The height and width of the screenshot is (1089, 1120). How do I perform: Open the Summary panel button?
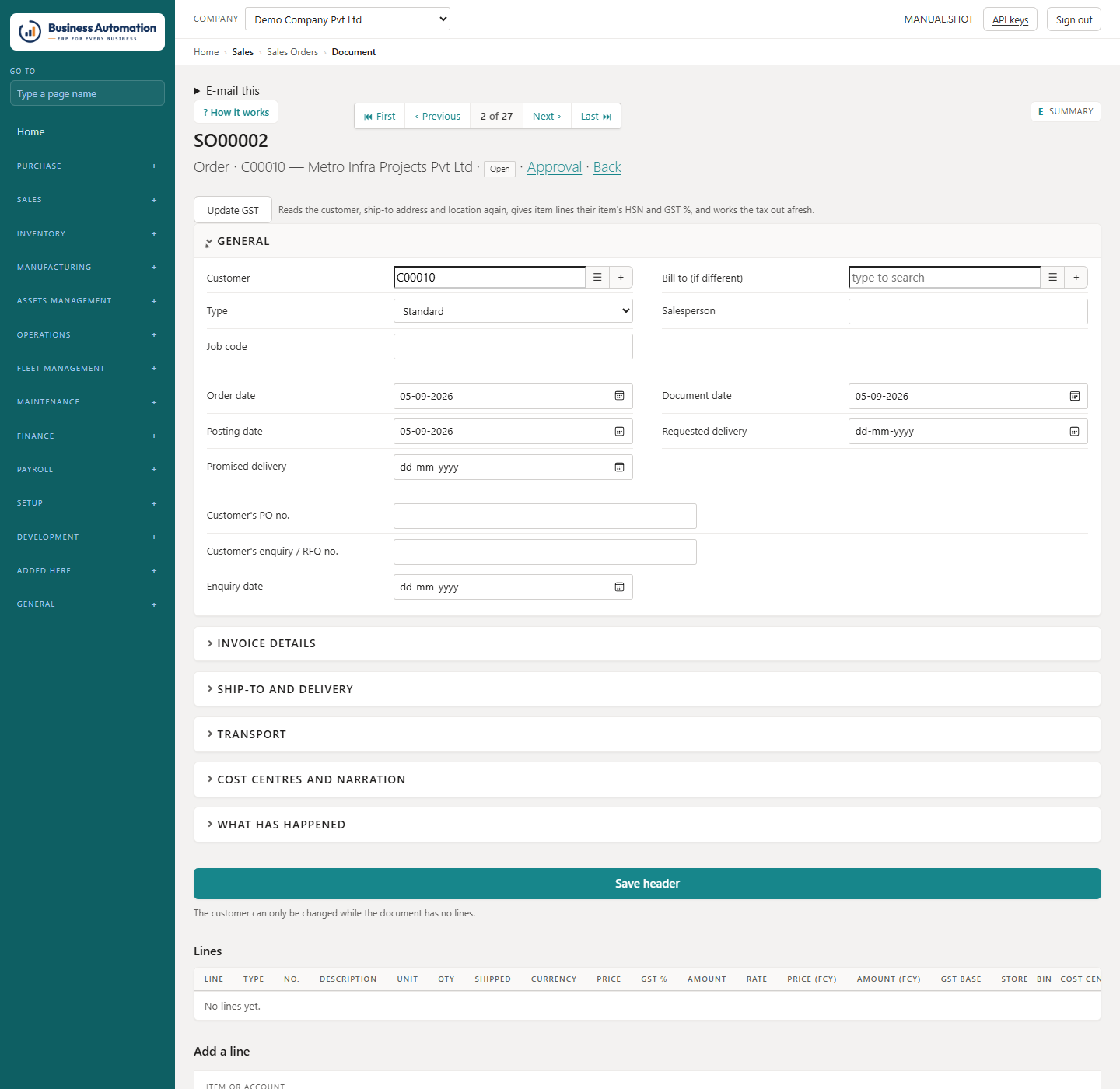click(1066, 111)
